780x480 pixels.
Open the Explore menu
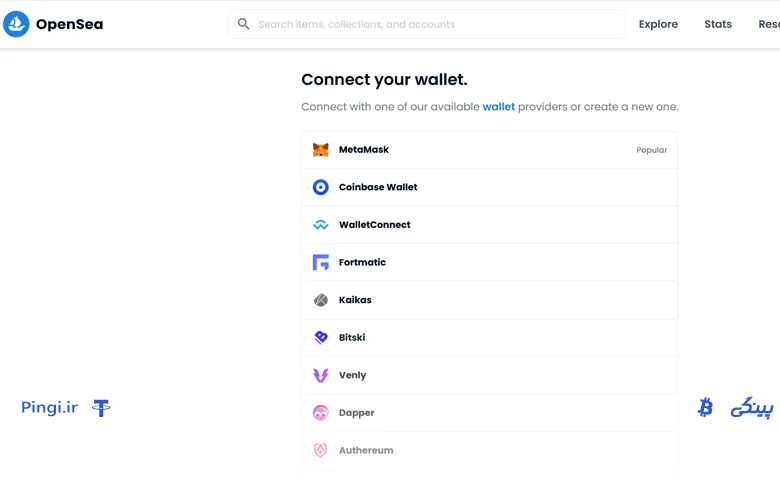[x=658, y=24]
